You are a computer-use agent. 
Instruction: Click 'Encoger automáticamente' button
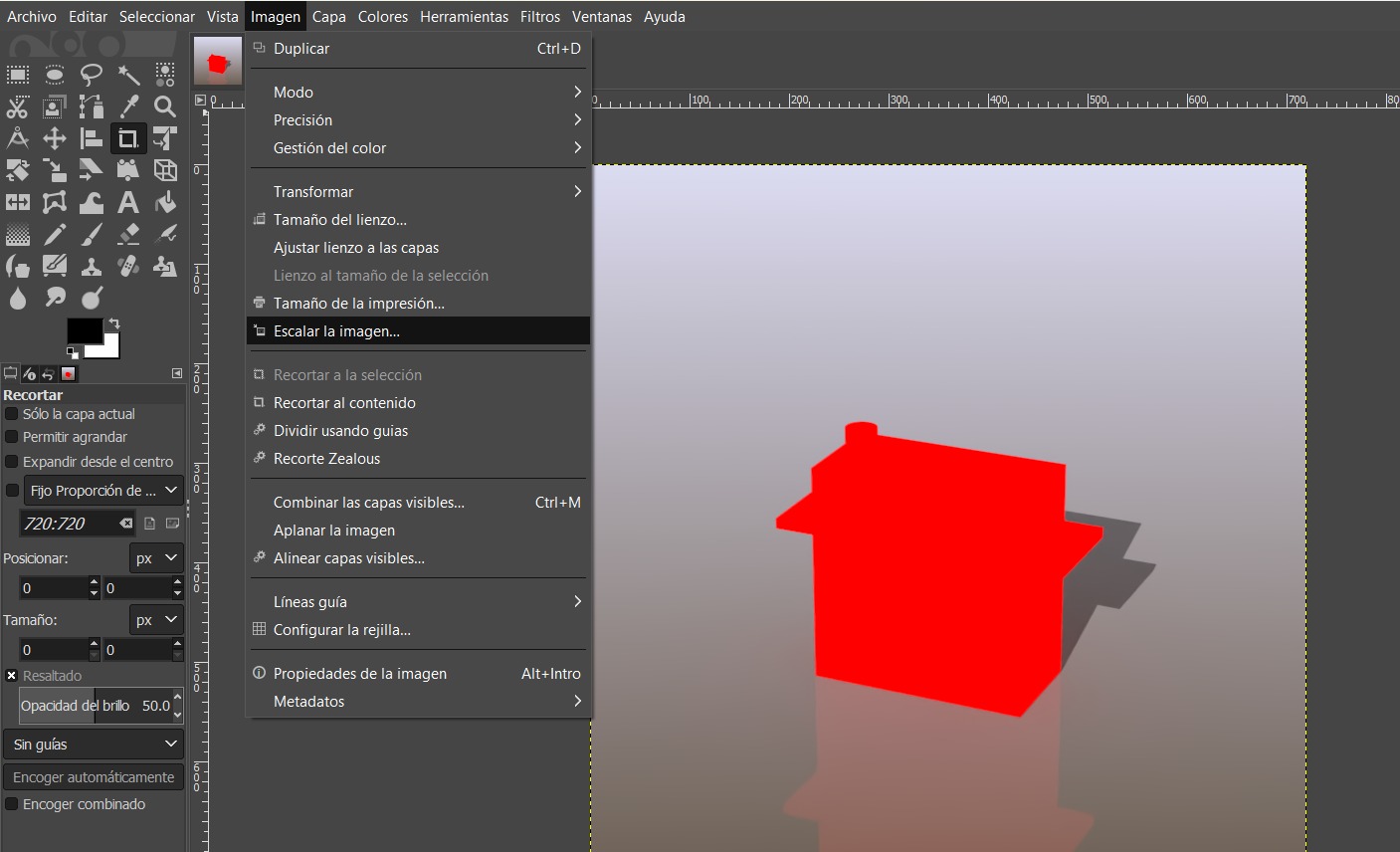94,777
